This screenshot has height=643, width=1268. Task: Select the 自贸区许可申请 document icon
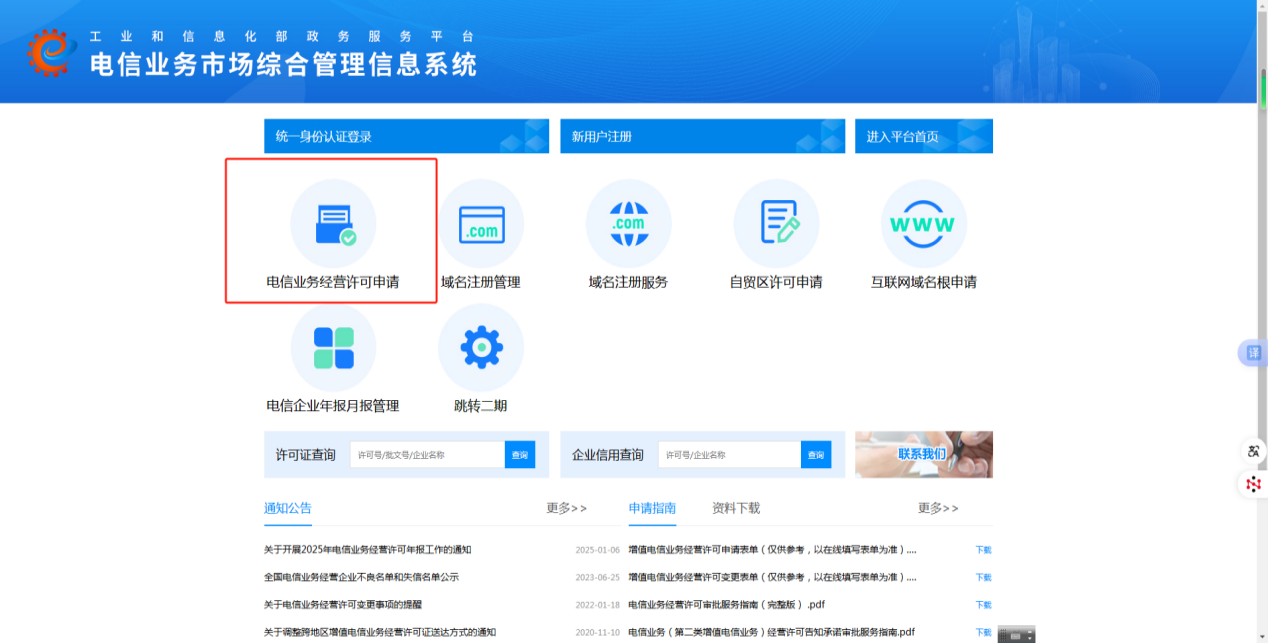776,224
